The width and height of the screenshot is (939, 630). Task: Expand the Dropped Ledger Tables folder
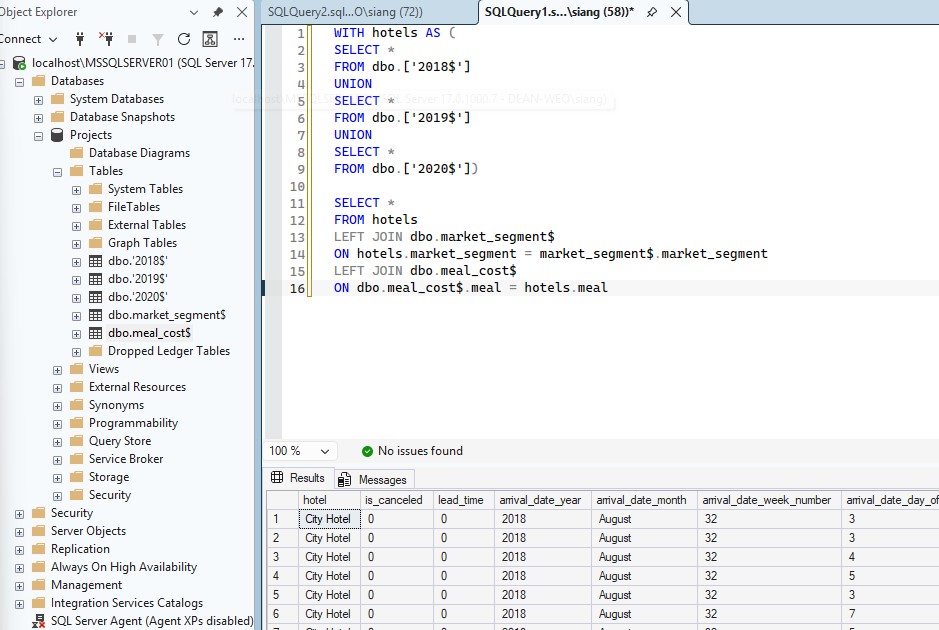pos(76,352)
